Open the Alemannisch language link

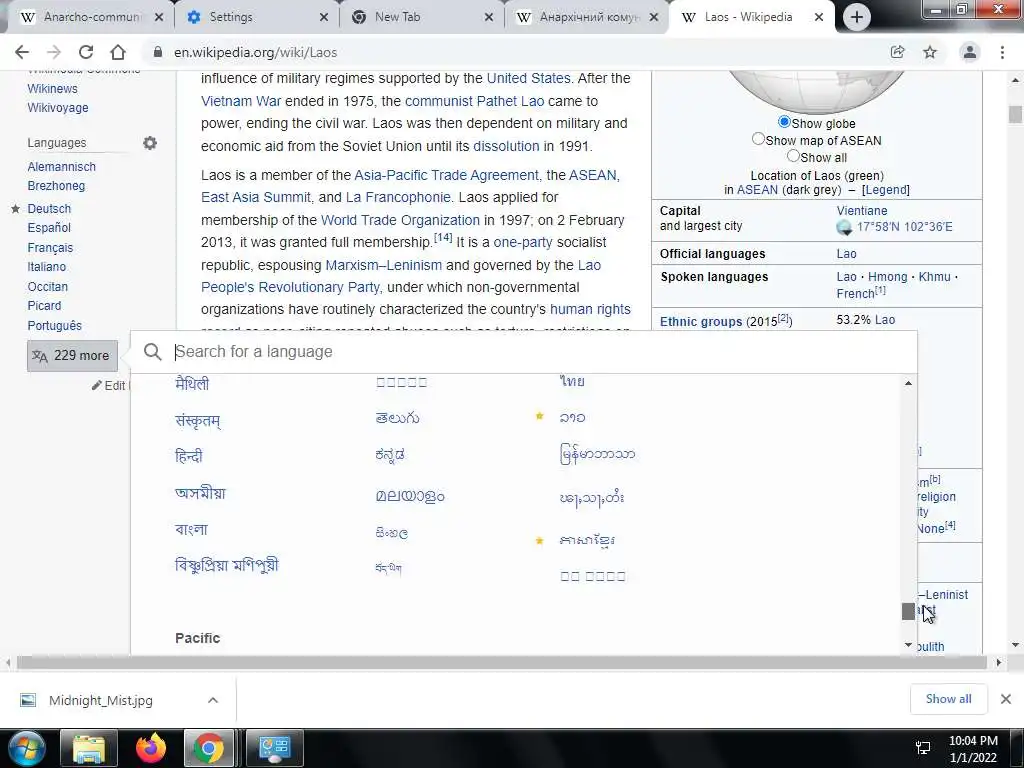[61, 167]
